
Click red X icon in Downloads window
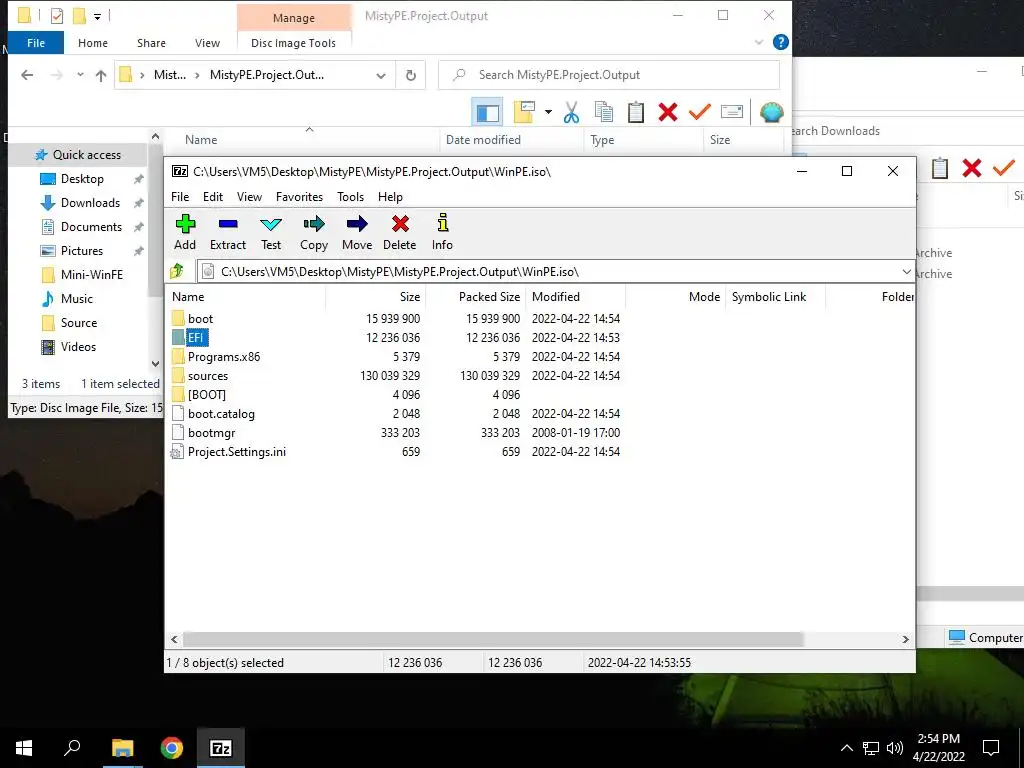click(972, 168)
